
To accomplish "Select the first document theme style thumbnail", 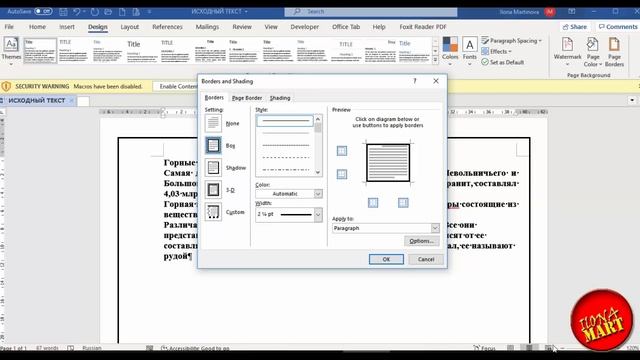I will point(40,51).
